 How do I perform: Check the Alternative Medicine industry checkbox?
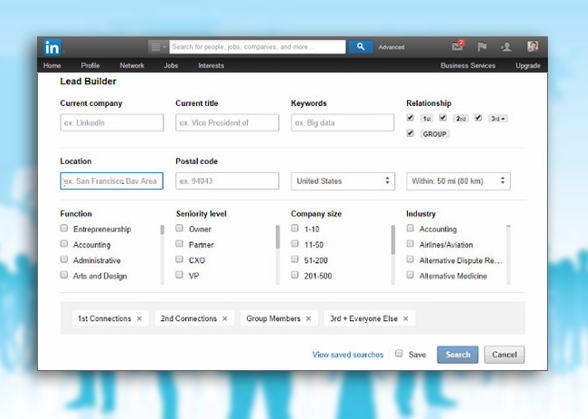coord(410,275)
